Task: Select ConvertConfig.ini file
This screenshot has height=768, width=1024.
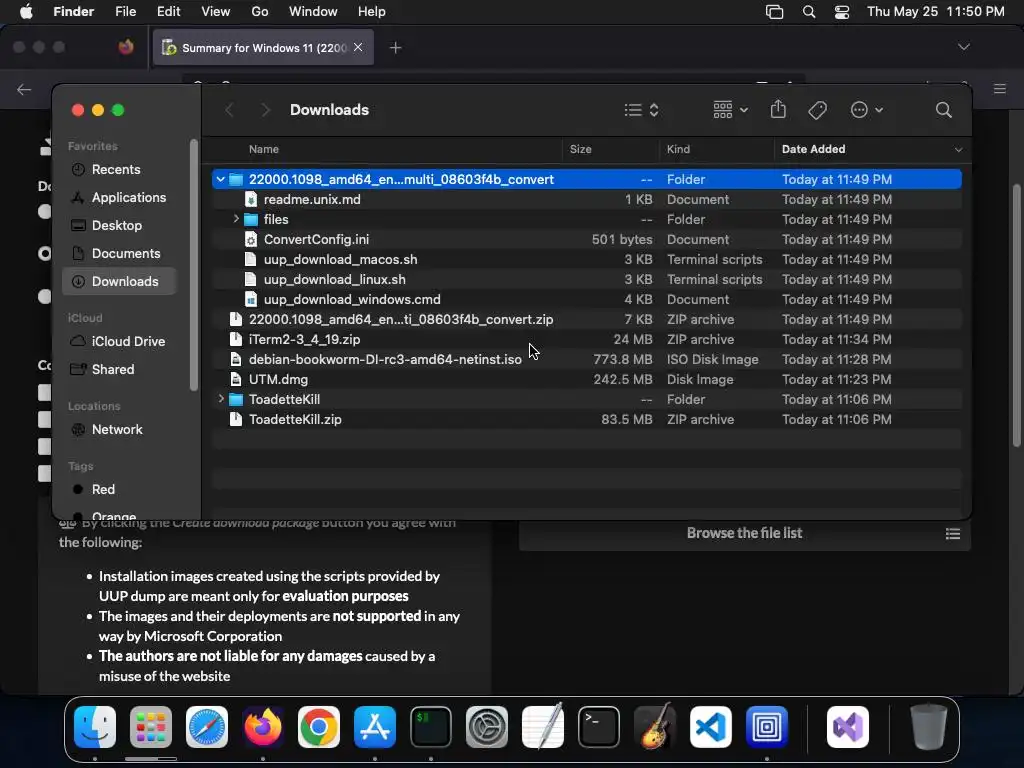Action: point(586,240)
